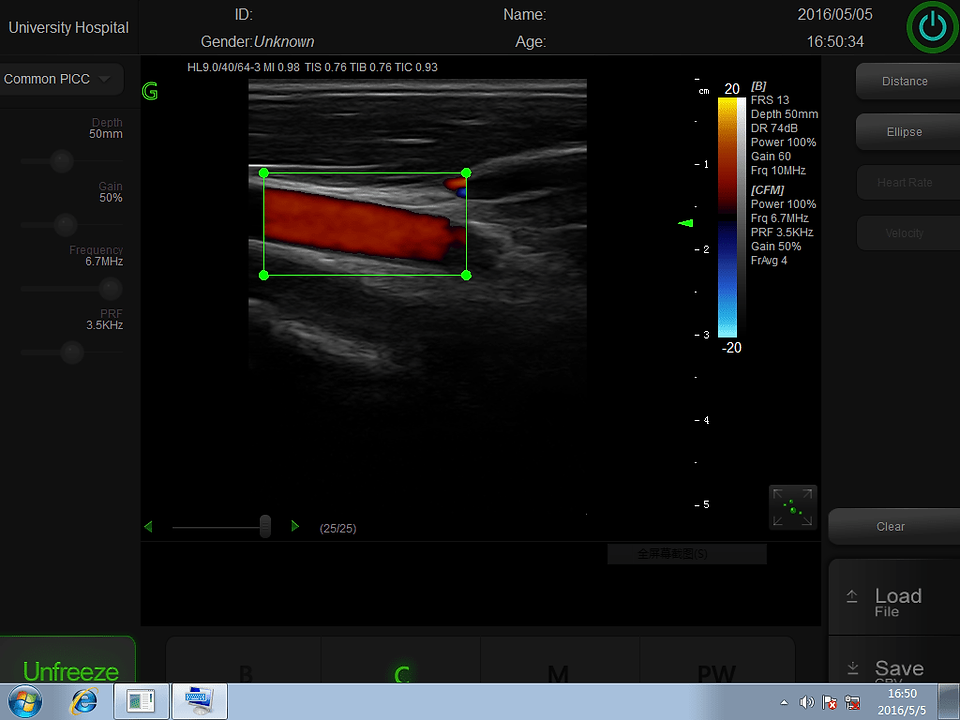Click the color velocity scale bar
The image size is (960, 720).
tap(727, 217)
